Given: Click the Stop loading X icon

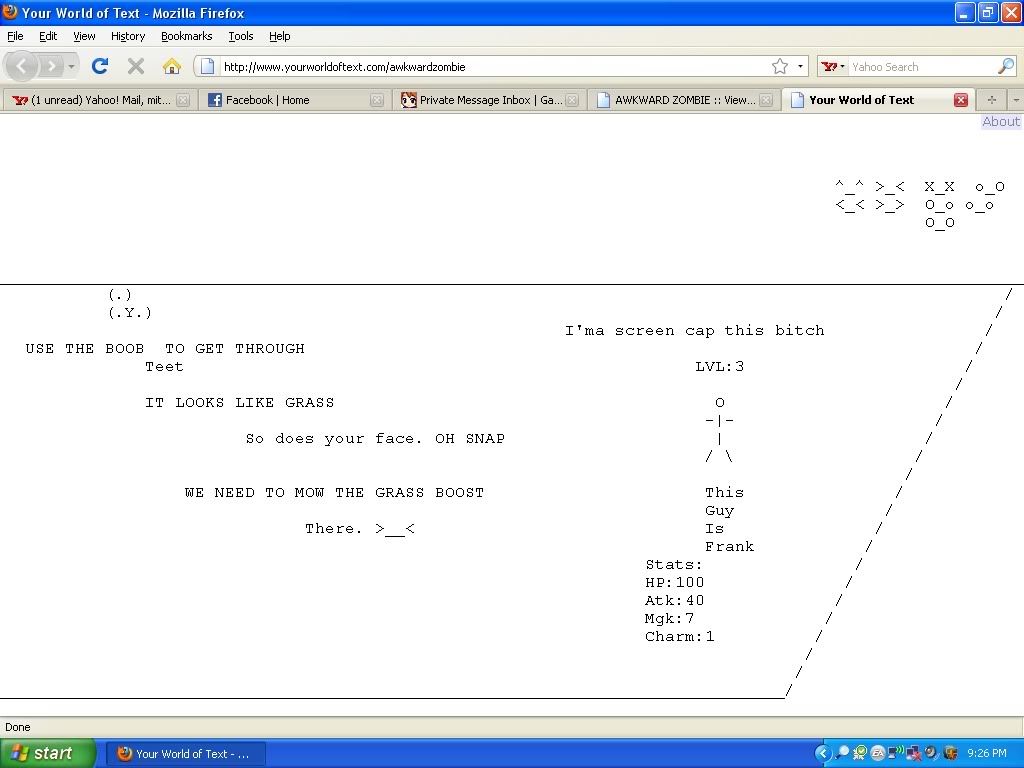Looking at the screenshot, I should pos(136,66).
